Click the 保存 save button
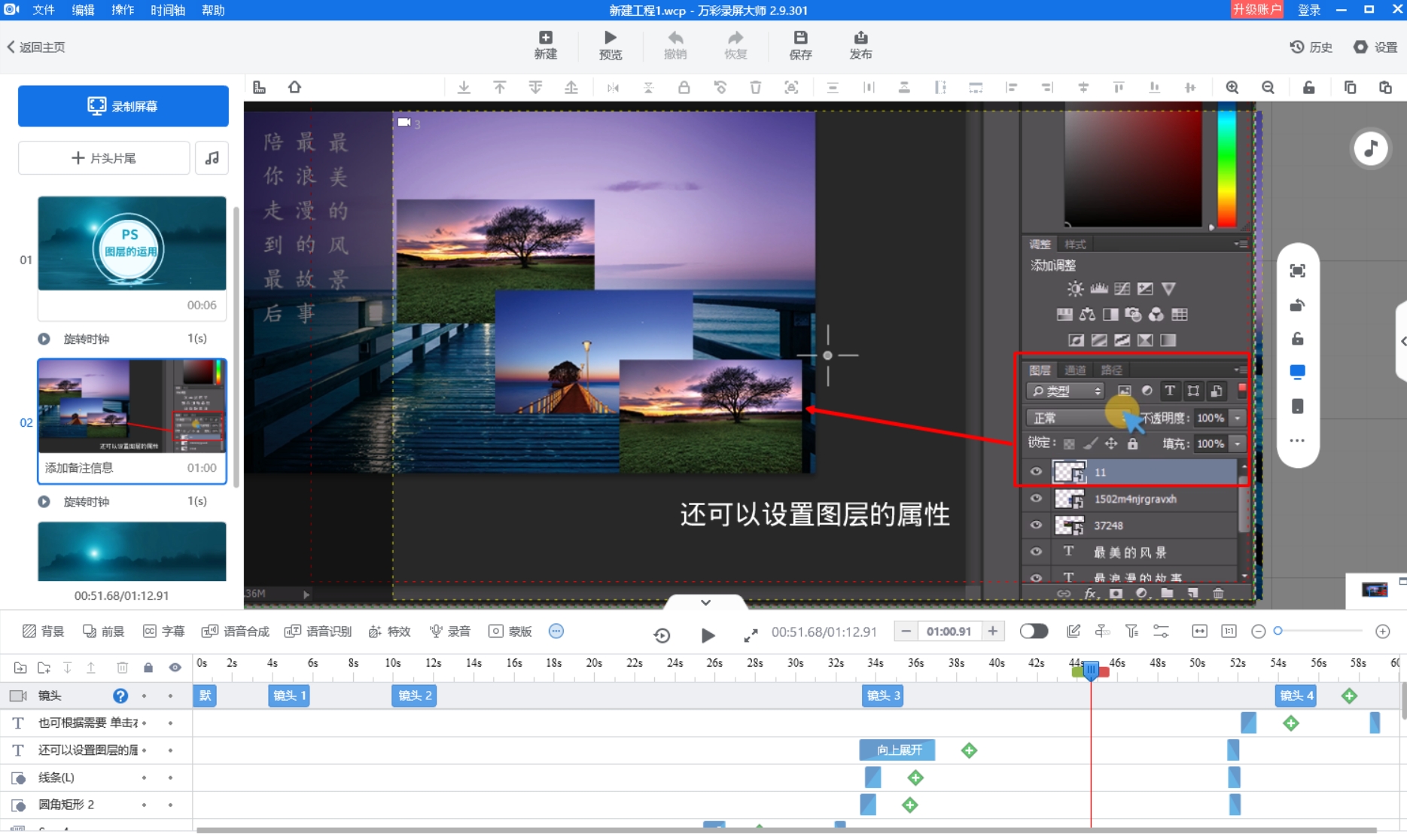This screenshot has height=840, width=1407. tap(800, 46)
